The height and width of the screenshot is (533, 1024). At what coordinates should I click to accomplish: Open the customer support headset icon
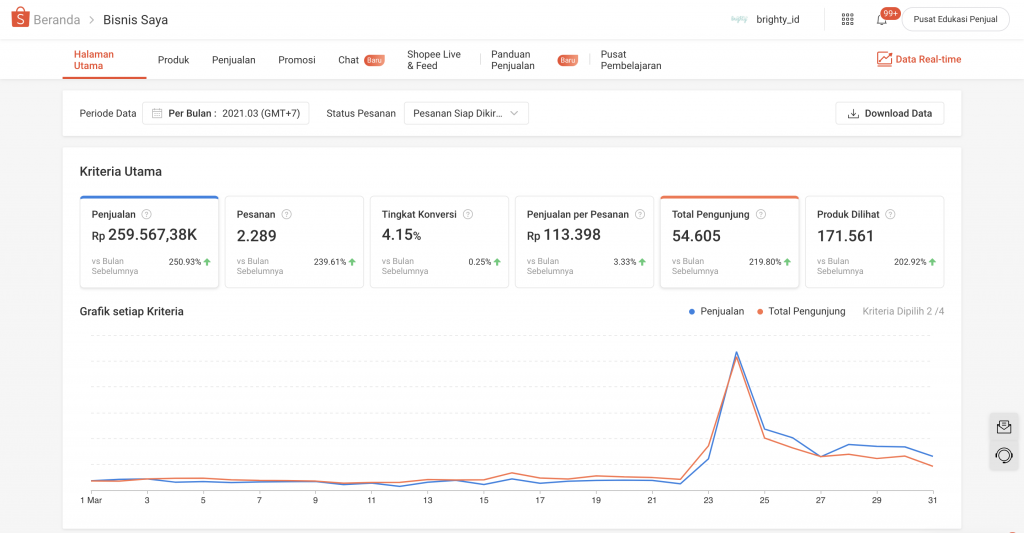click(x=1004, y=455)
